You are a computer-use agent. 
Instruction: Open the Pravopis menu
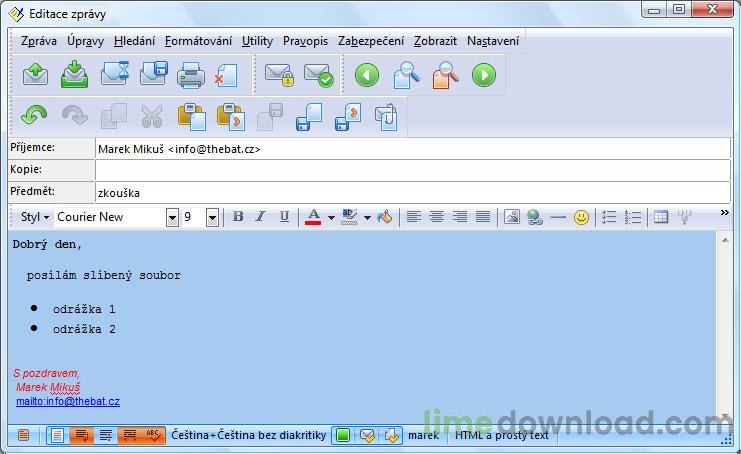pos(305,41)
